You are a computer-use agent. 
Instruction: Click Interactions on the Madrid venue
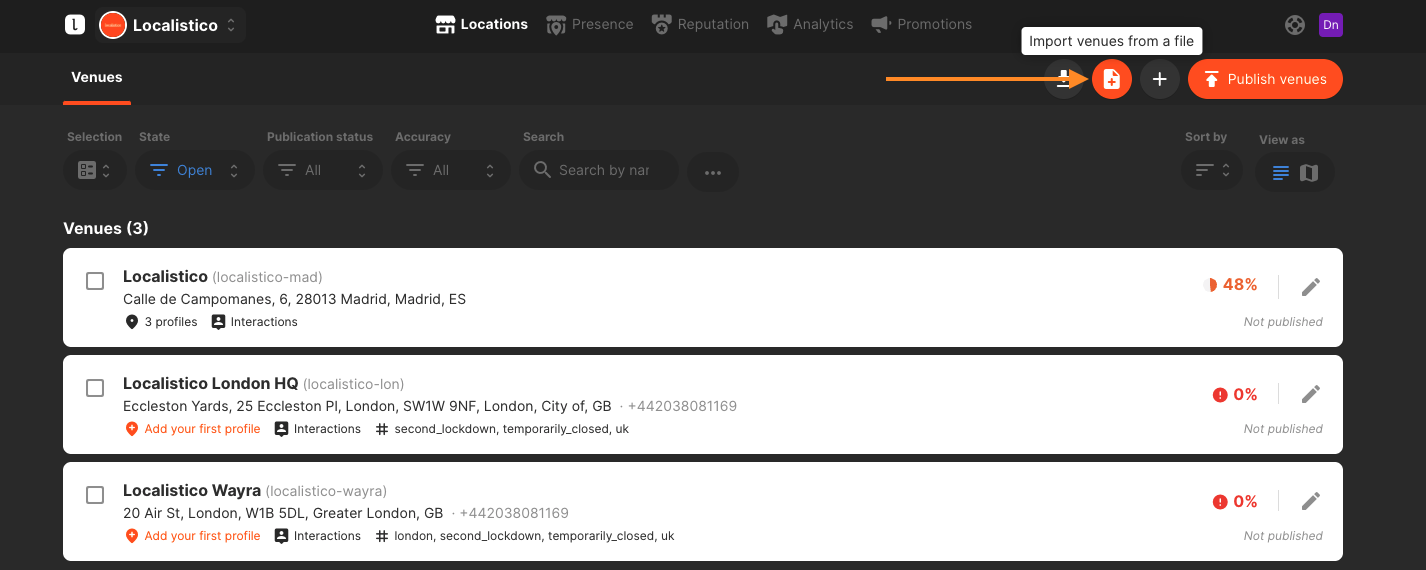pos(255,322)
